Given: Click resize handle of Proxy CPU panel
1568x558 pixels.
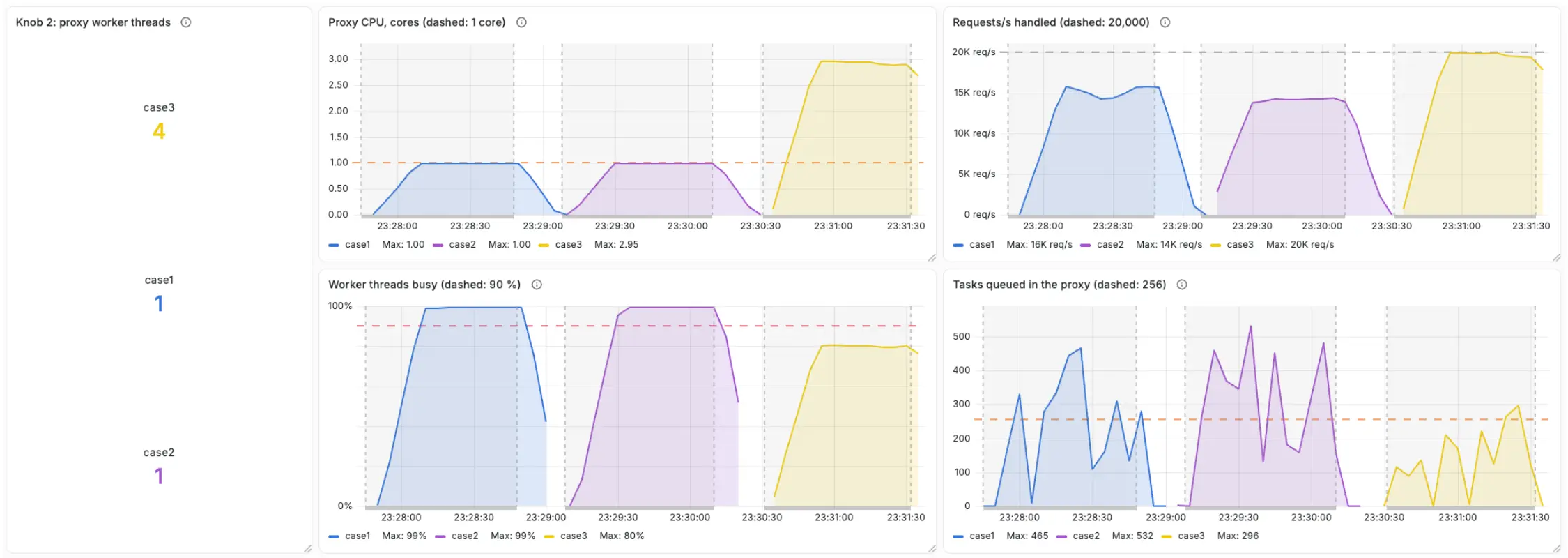Looking at the screenshot, I should coord(932,258).
